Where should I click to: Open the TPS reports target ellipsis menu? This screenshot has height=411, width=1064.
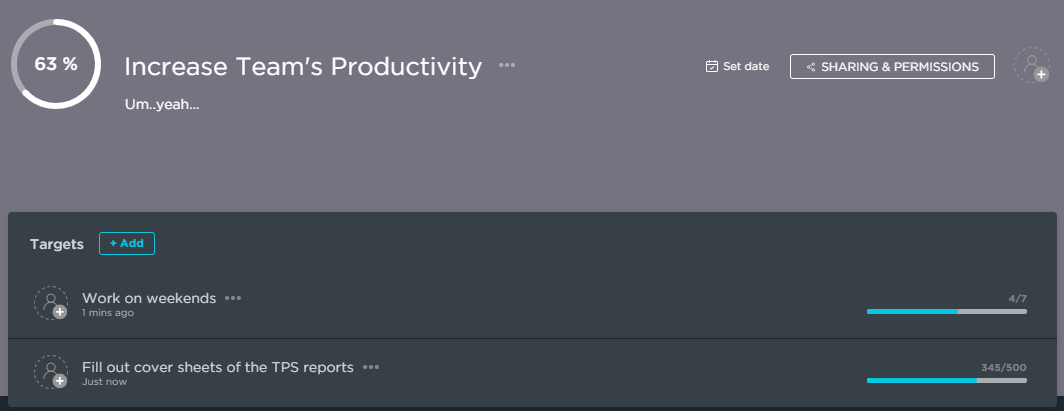point(371,367)
